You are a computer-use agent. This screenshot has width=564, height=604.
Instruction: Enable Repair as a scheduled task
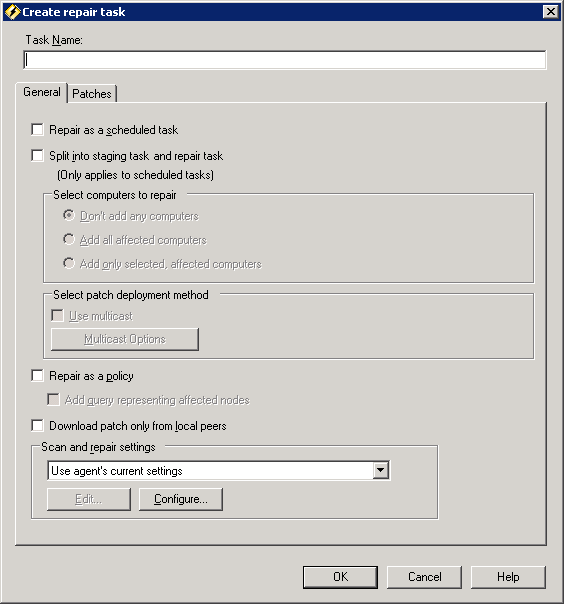click(x=37, y=129)
